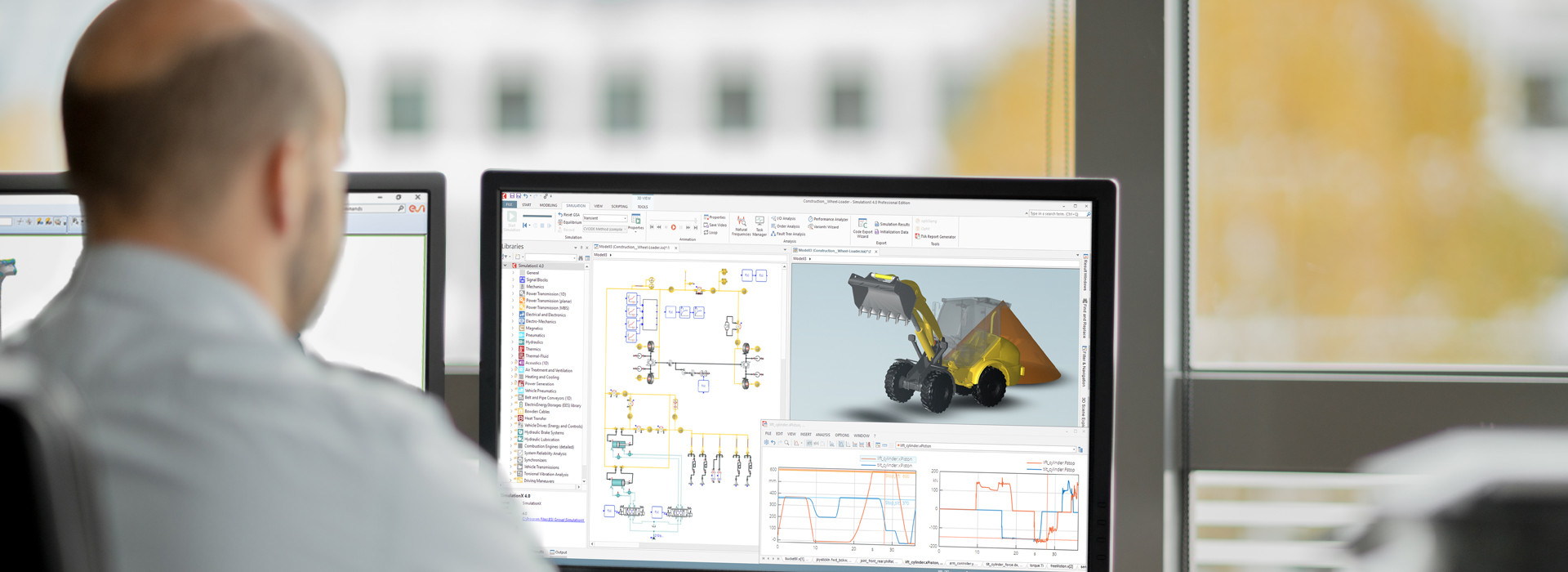Click Save Video in Animation group
Viewport: 1568px width, 572px height.
(x=715, y=225)
